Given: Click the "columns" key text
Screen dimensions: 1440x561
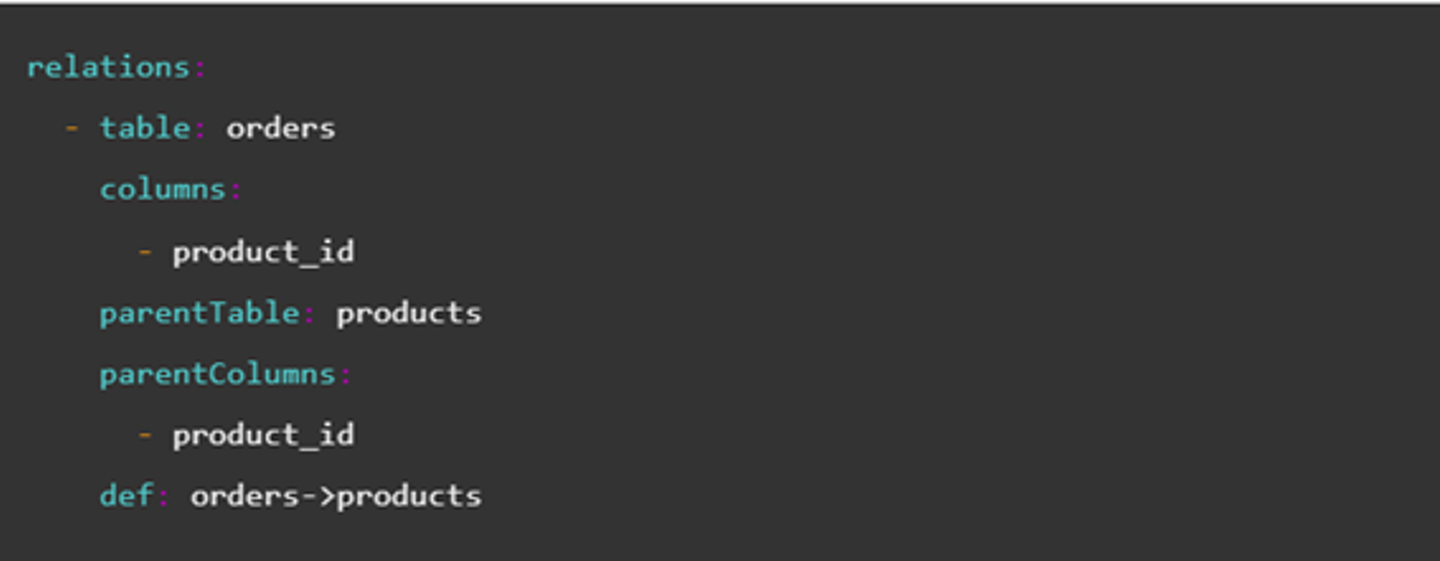Looking at the screenshot, I should tap(163, 189).
